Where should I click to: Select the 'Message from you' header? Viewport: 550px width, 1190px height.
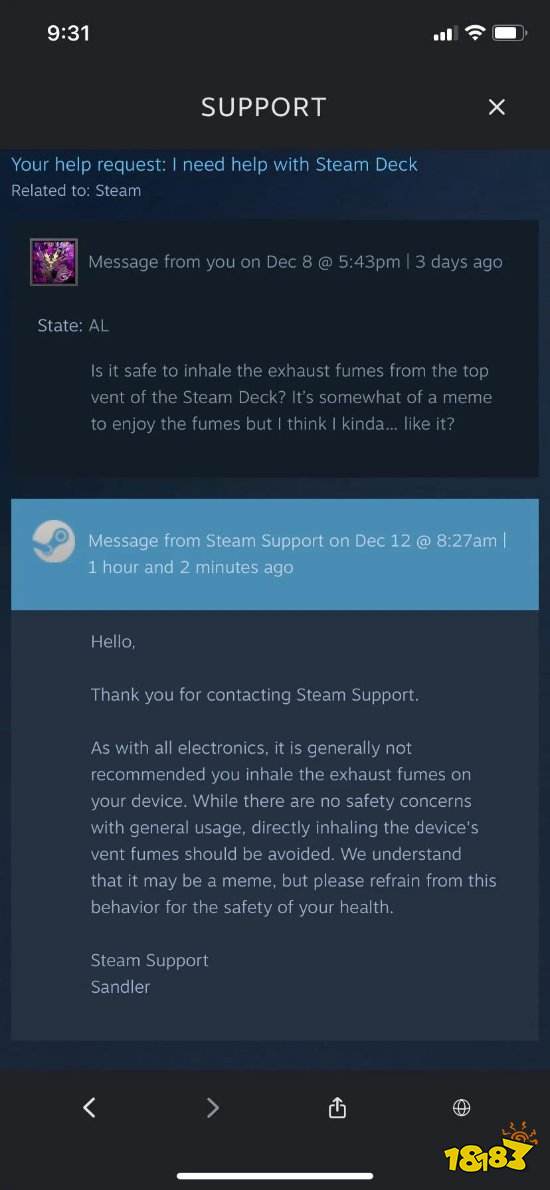[x=295, y=262]
